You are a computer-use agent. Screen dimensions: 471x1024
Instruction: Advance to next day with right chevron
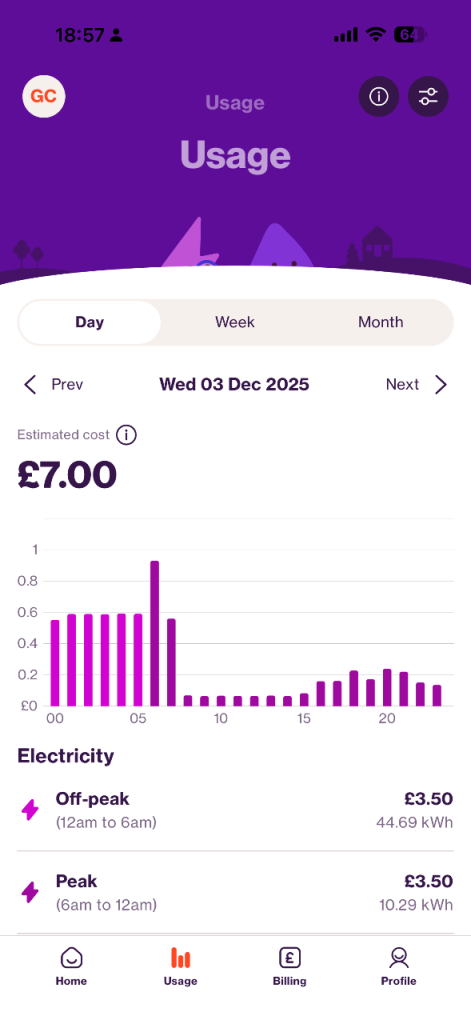[441, 385]
